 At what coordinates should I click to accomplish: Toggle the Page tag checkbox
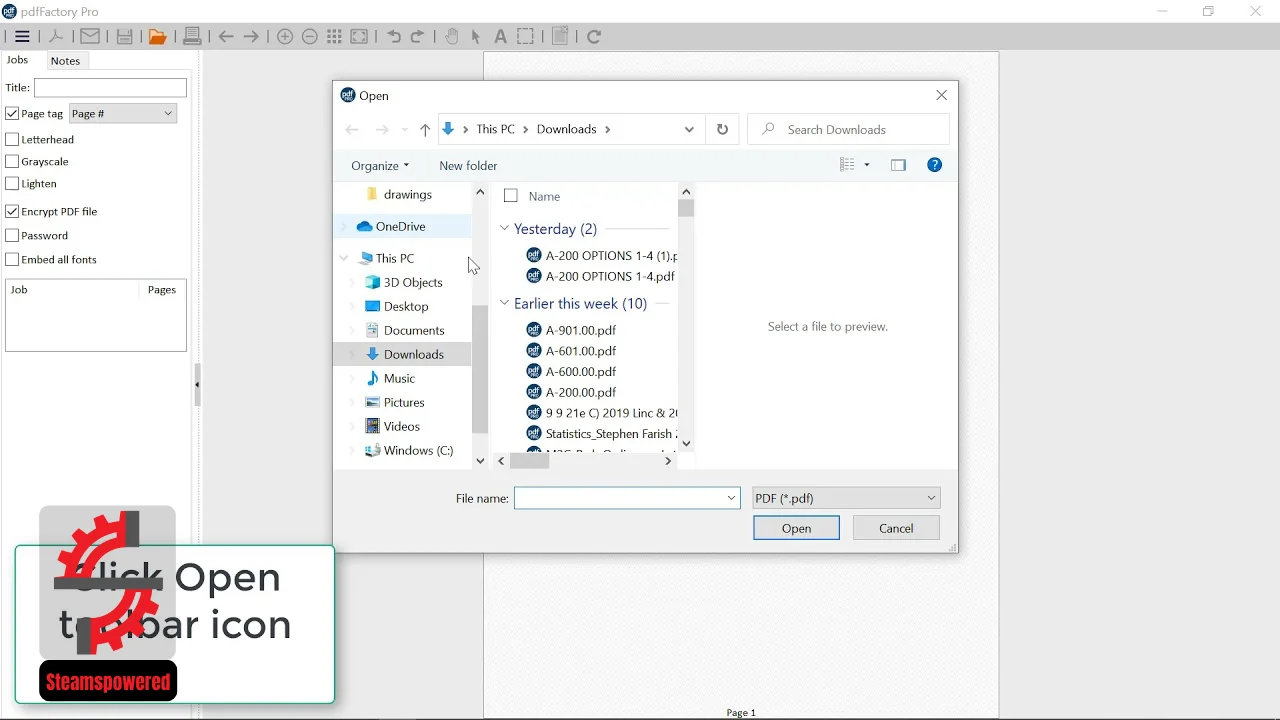click(12, 114)
